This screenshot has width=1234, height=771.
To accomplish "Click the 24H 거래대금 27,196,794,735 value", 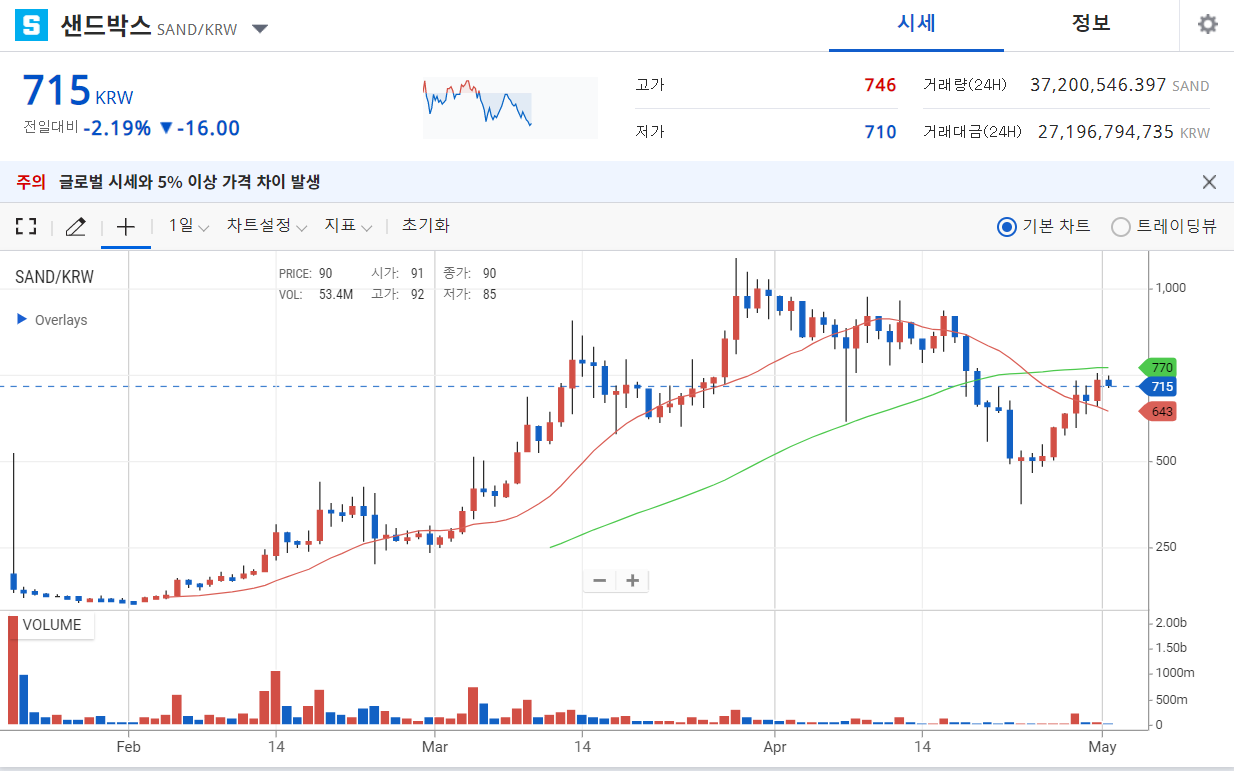I will point(1105,132).
